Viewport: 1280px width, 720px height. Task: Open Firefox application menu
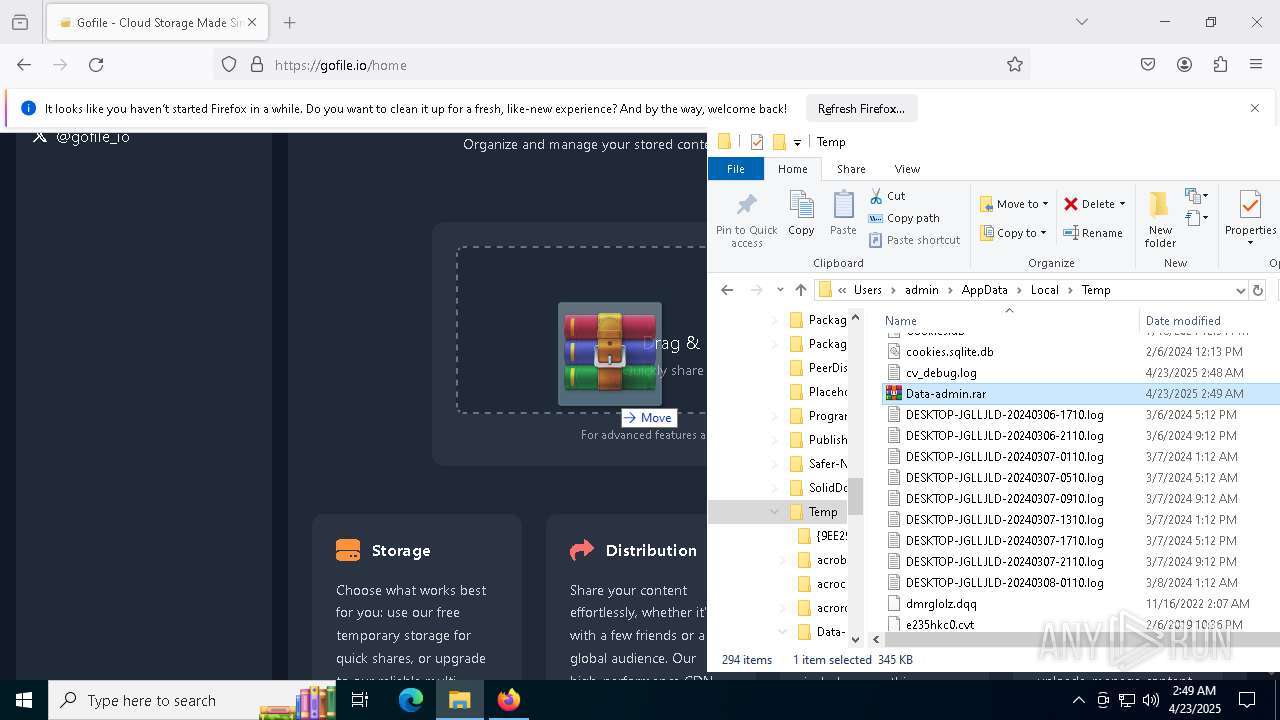(1256, 65)
